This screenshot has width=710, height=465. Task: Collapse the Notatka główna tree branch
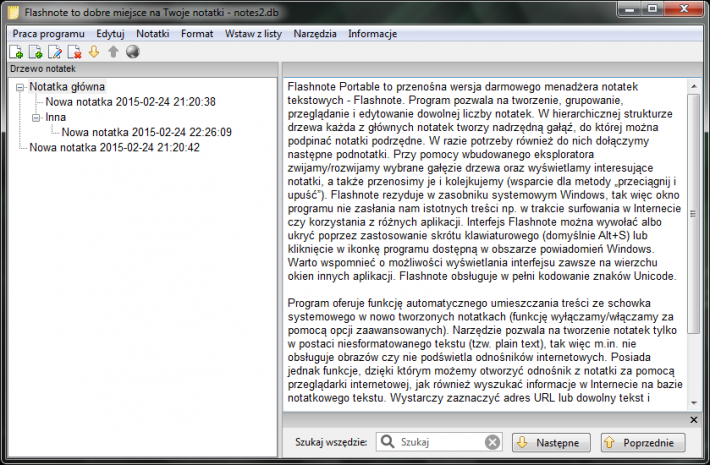point(20,87)
